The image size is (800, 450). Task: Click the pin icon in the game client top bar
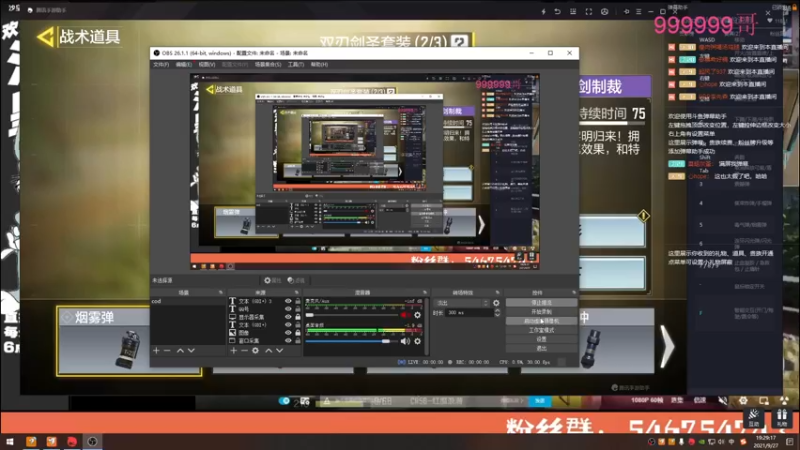pyautogui.click(x=626, y=12)
